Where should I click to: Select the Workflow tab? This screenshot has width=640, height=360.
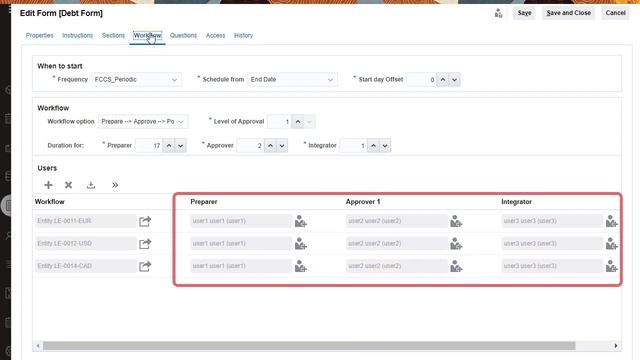pyautogui.click(x=147, y=36)
